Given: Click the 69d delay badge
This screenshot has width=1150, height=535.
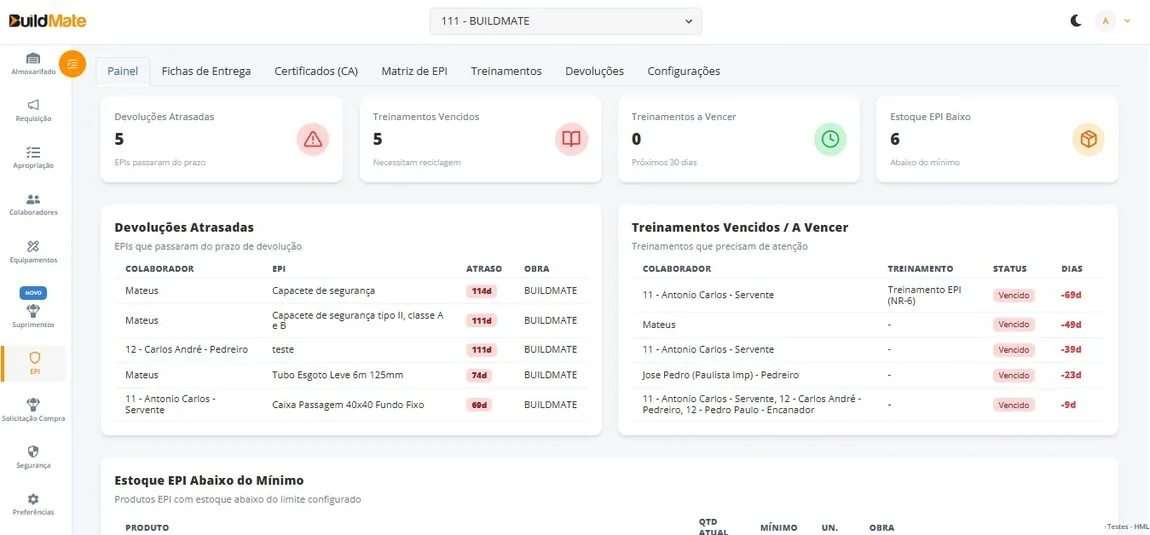Looking at the screenshot, I should [x=480, y=405].
